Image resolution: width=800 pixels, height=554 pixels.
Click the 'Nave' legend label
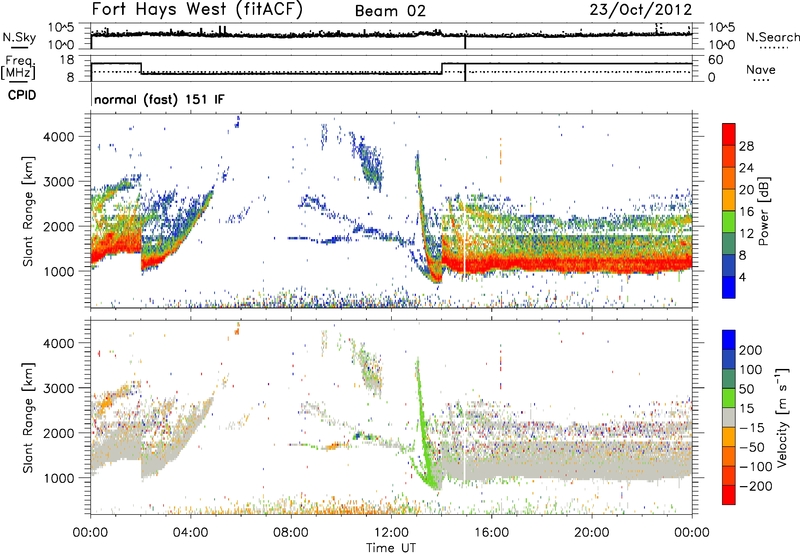(x=760, y=69)
